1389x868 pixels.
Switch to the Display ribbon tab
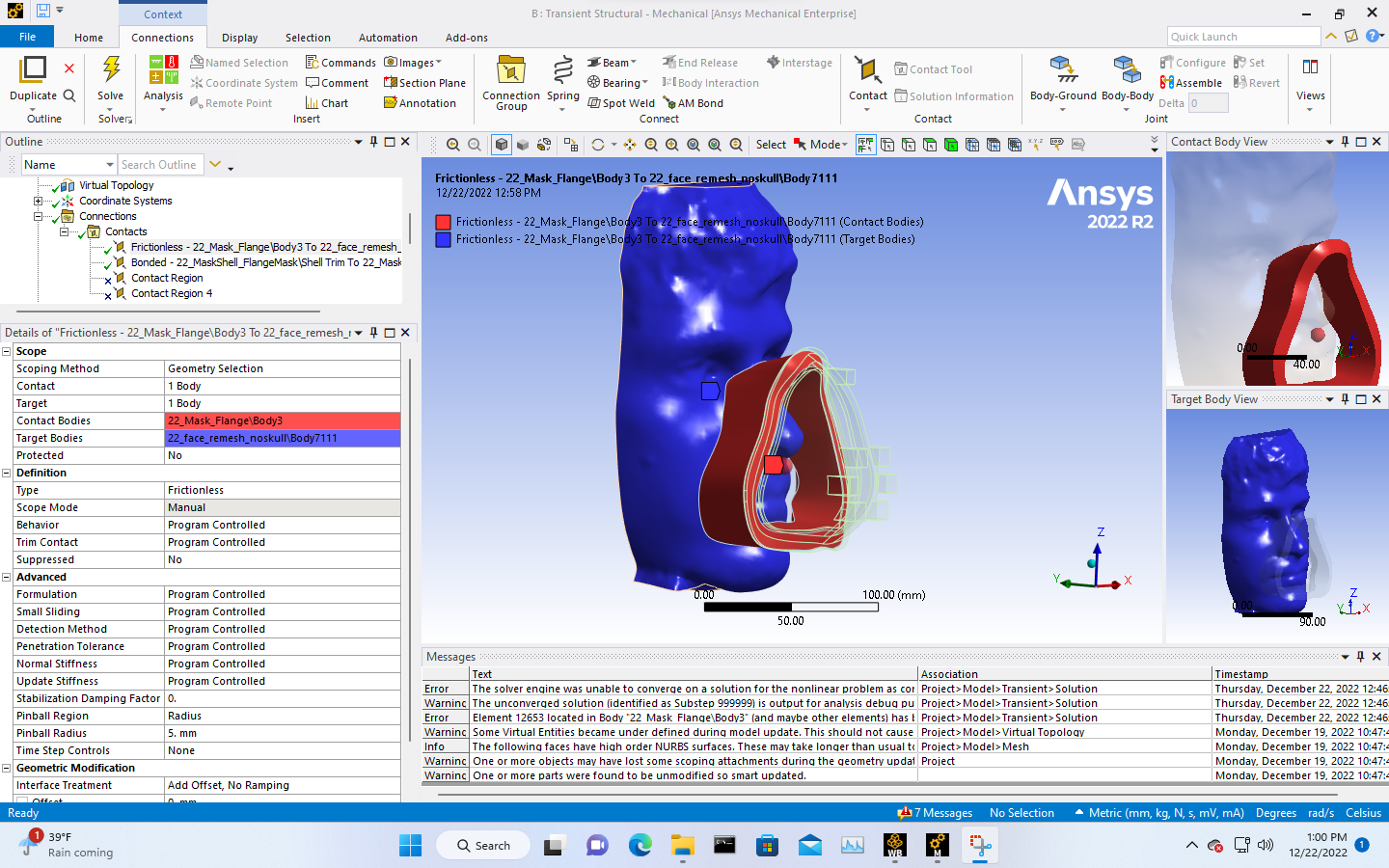[240, 38]
